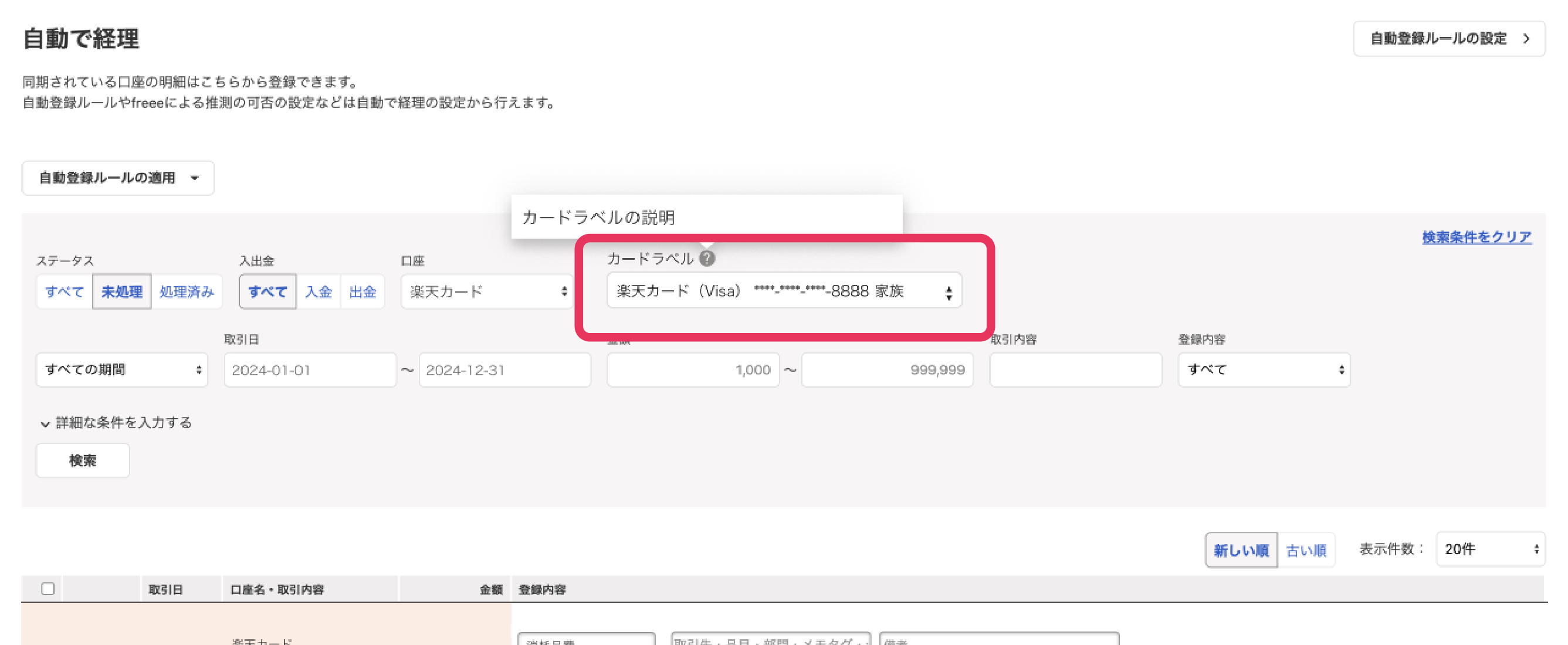Tick the select-all checkbox in table header
This screenshot has height=645, width=1568.
tap(48, 588)
